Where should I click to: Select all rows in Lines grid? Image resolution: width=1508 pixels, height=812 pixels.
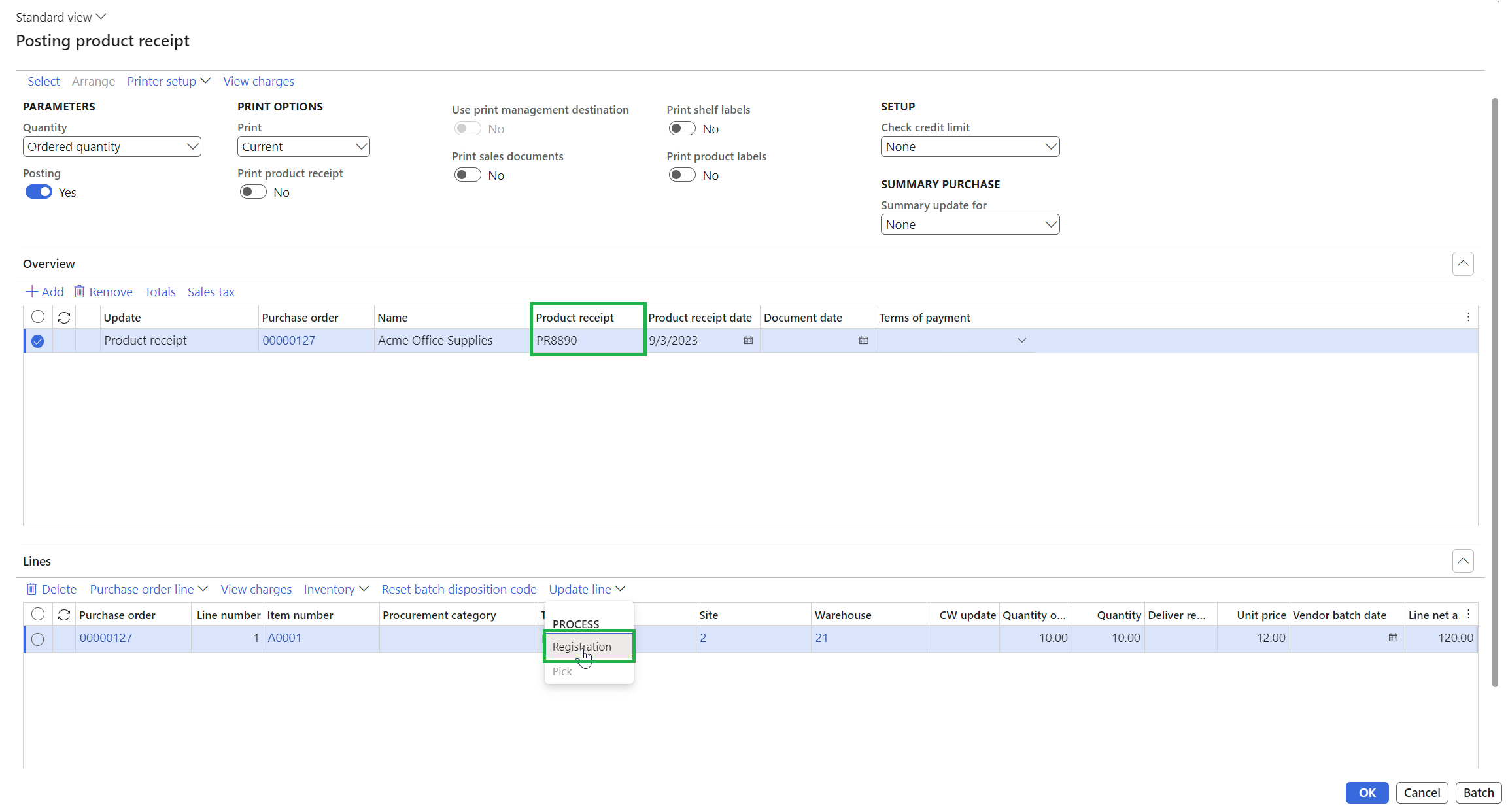38,614
